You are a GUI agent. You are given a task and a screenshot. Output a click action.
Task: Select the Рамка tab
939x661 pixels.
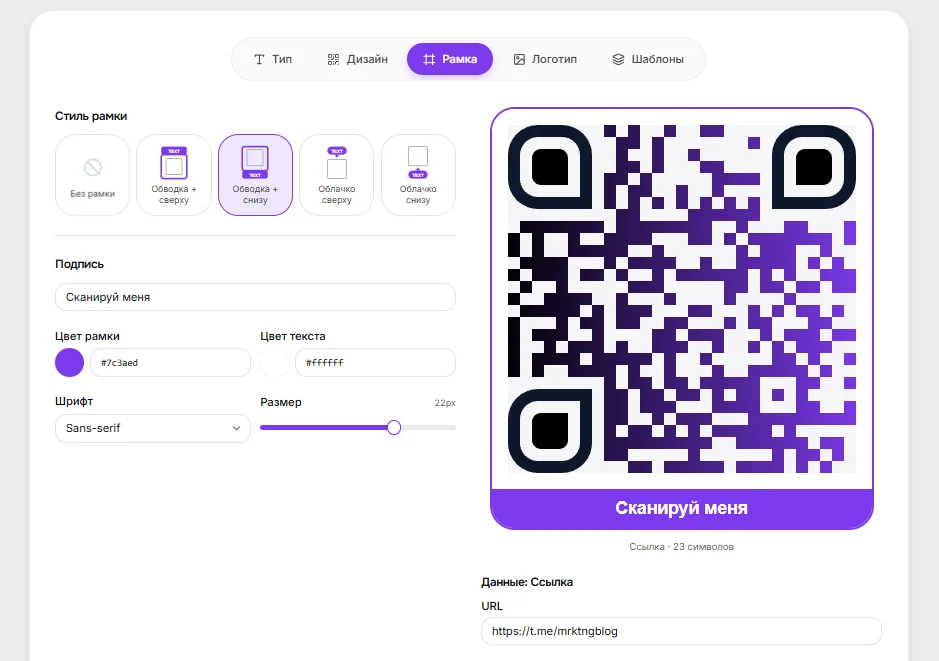coord(450,59)
